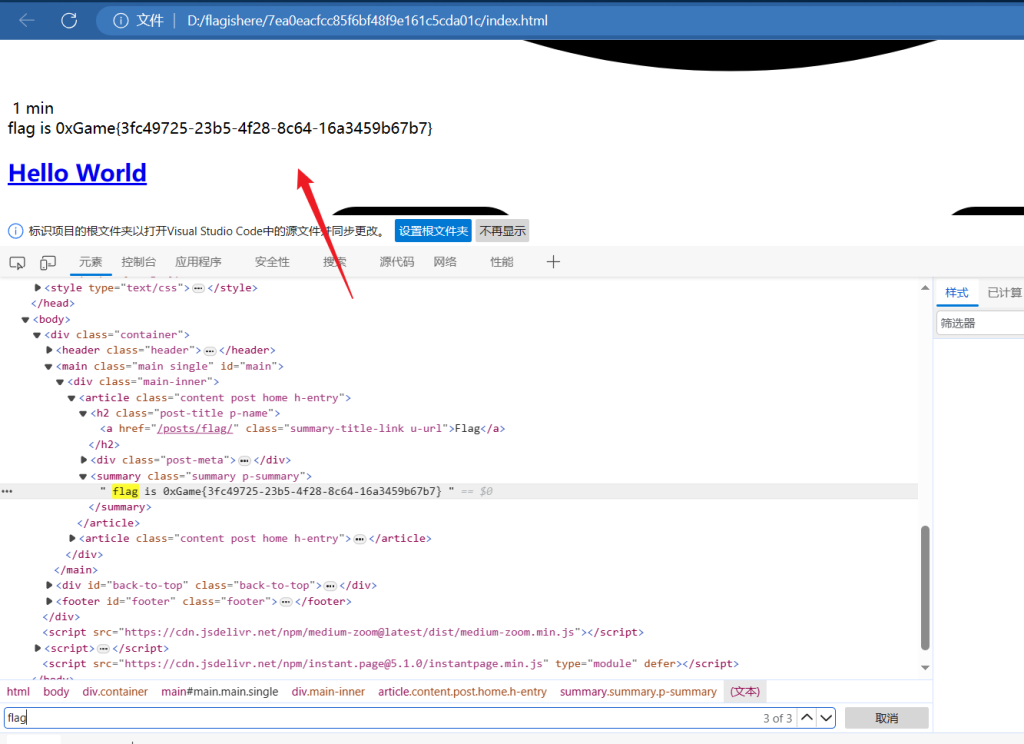This screenshot has width=1024, height=744.
Task: Select the 已计算 side panel tab
Action: click(1004, 293)
